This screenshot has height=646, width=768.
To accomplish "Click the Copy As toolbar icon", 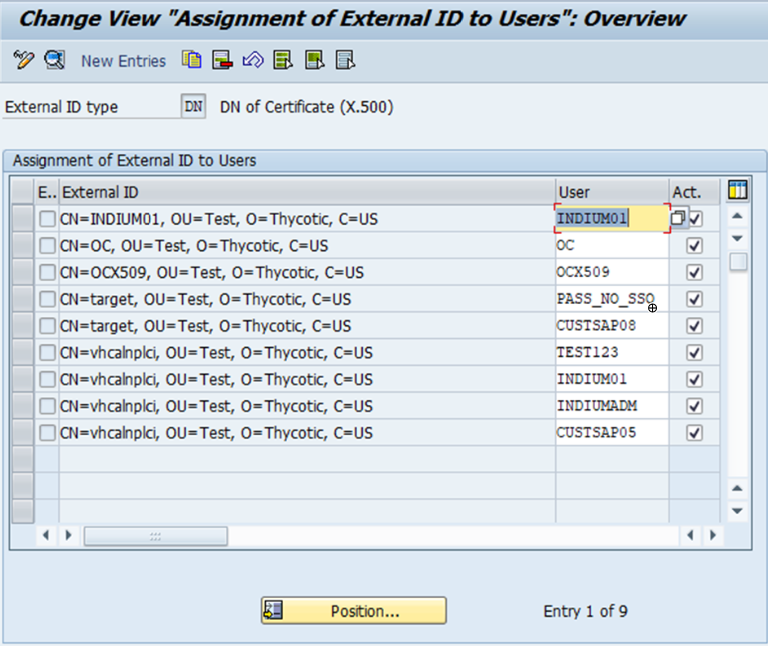I will coord(191,60).
